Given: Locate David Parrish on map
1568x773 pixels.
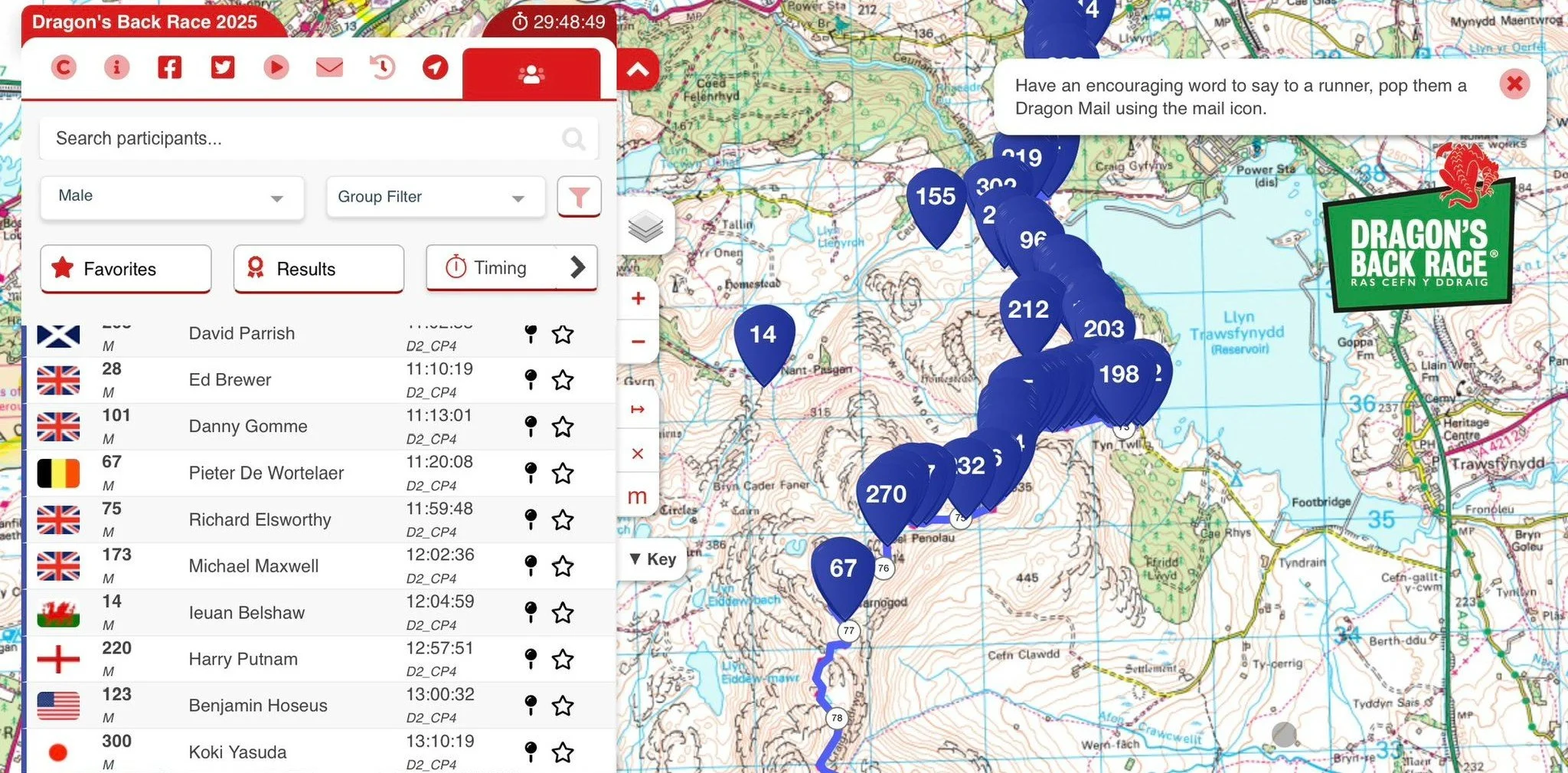Looking at the screenshot, I should click(531, 334).
